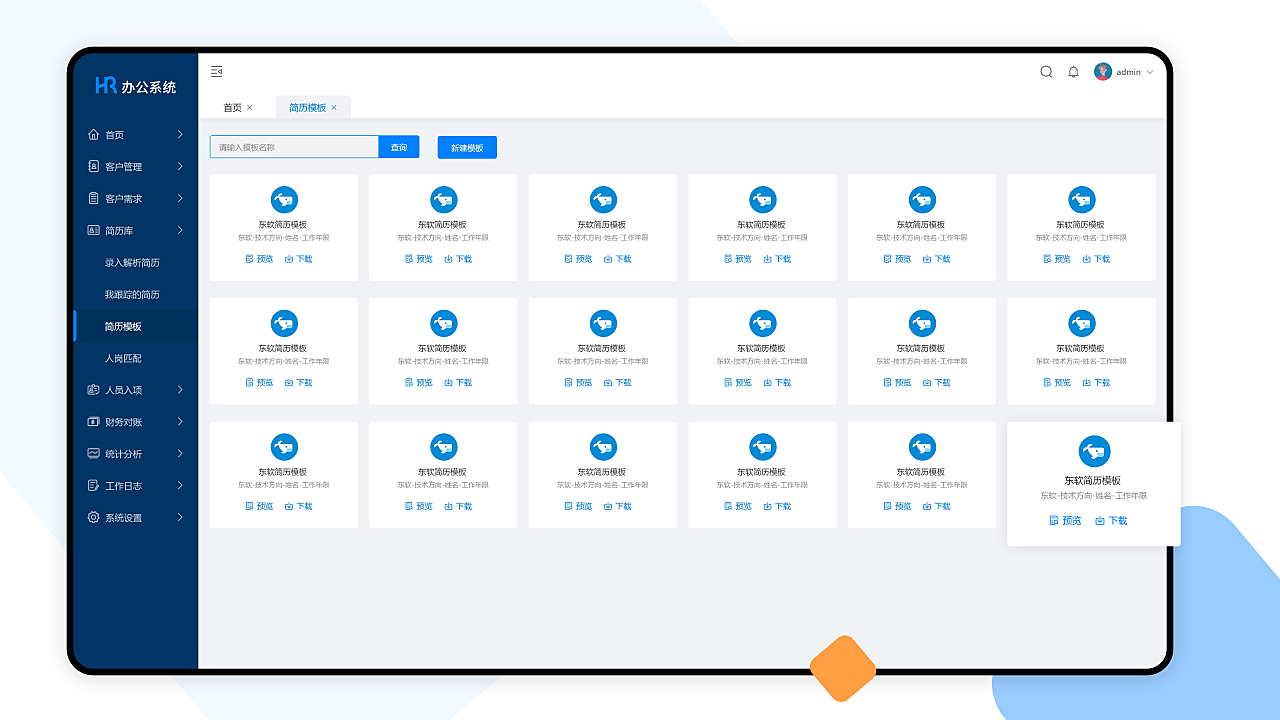
Task: Collapse the sidebar with the menu fold icon
Action: pyautogui.click(x=216, y=71)
